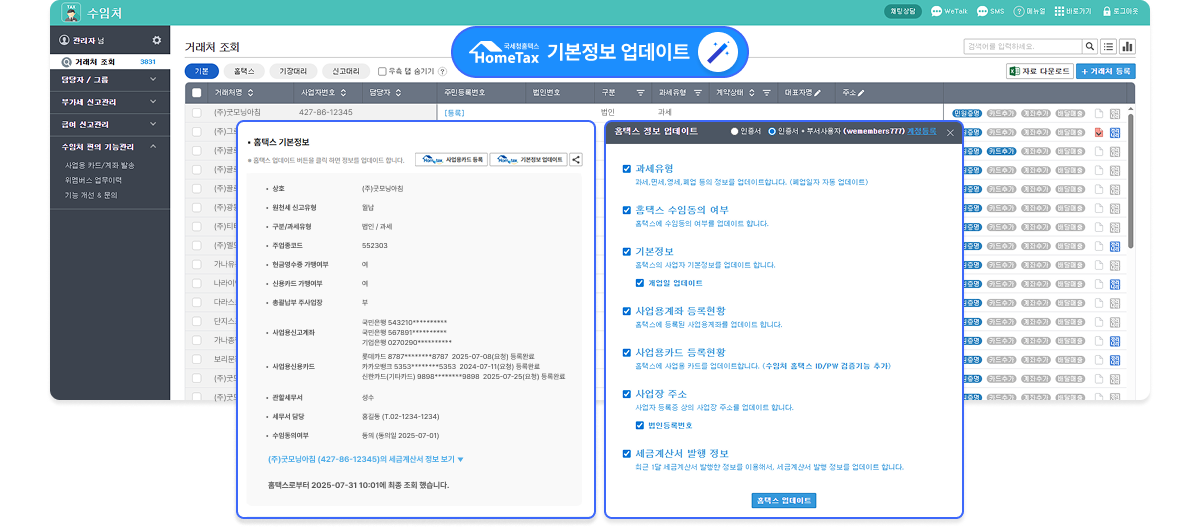Image resolution: width=1200 pixels, height=527 pixels.
Task: Edit 주소 column pencil icon
Action: point(861,92)
